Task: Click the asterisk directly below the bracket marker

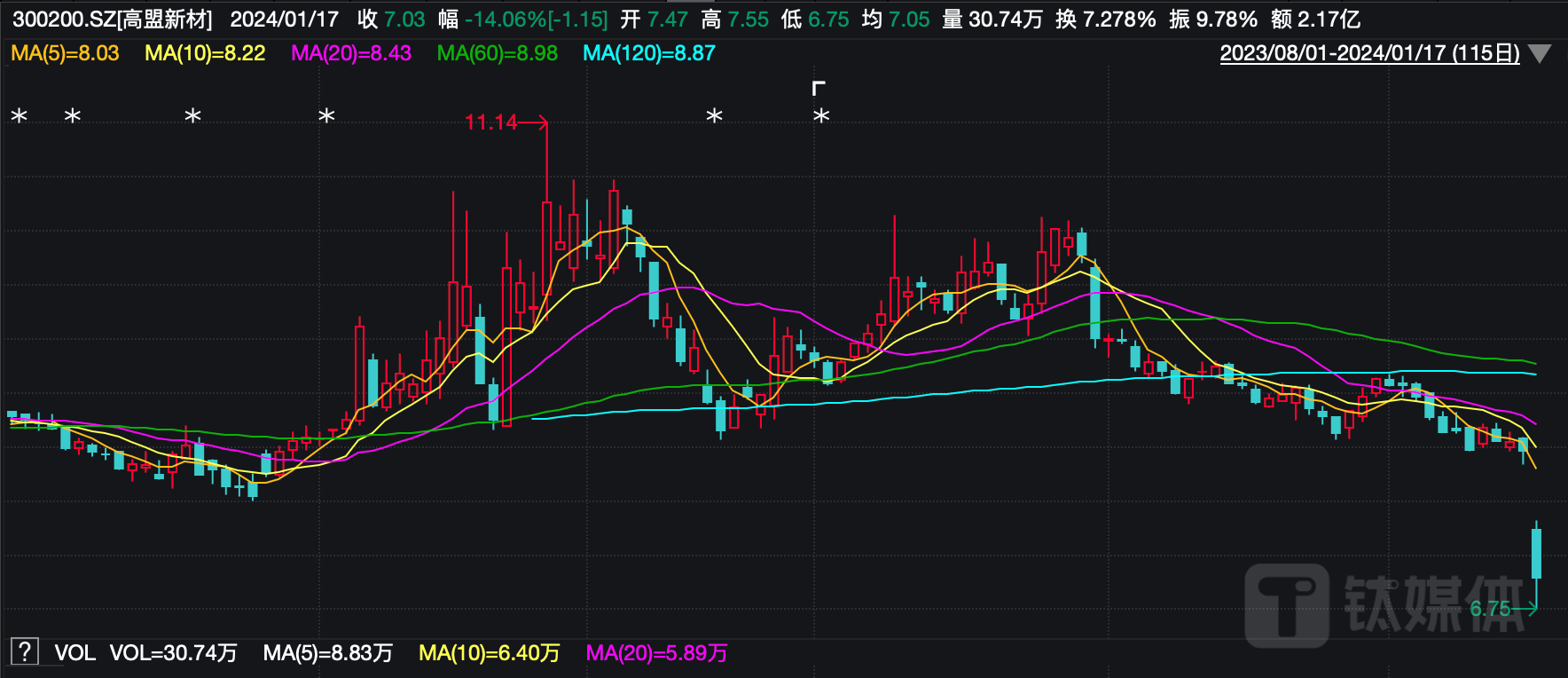Action: tap(821, 116)
